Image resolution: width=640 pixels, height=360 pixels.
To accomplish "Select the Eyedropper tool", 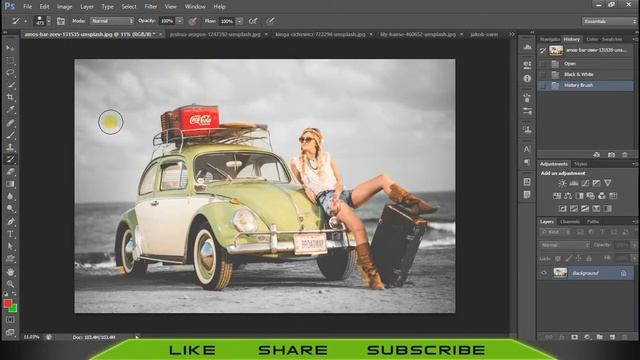I will point(10,109).
